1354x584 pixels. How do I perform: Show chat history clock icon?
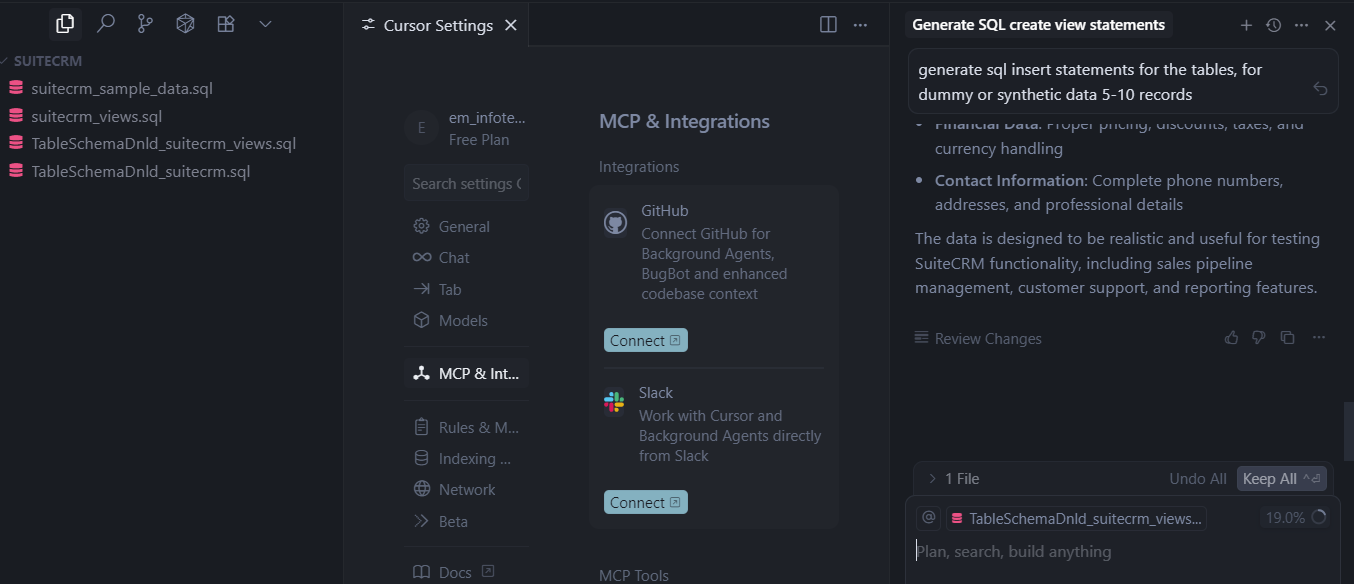[1273, 25]
